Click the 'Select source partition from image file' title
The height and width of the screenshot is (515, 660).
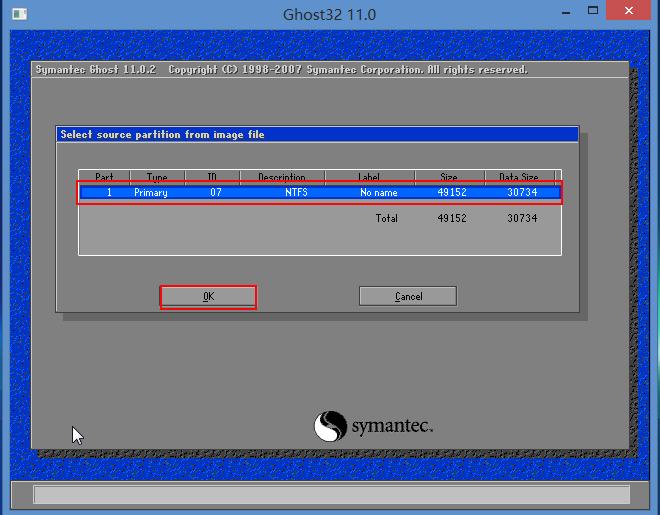pos(162,135)
